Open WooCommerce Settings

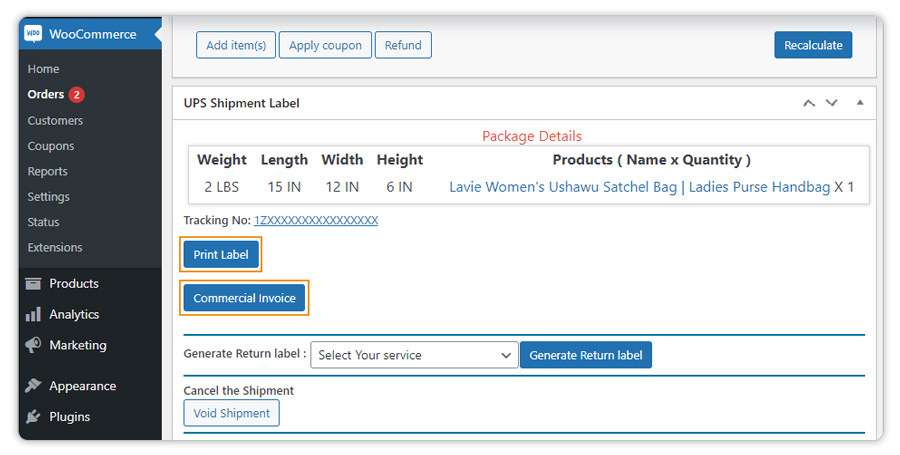click(x=49, y=197)
